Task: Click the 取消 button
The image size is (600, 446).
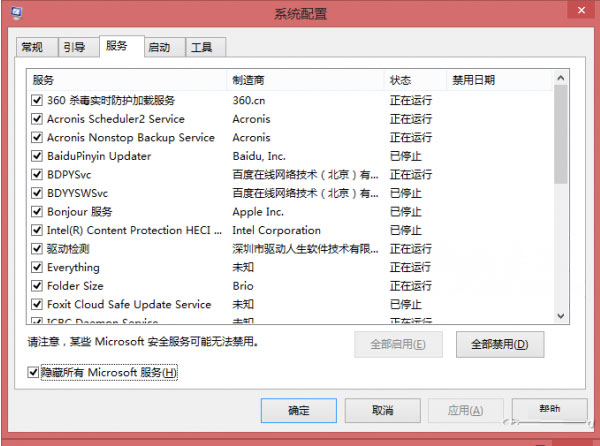Action: pos(383,410)
